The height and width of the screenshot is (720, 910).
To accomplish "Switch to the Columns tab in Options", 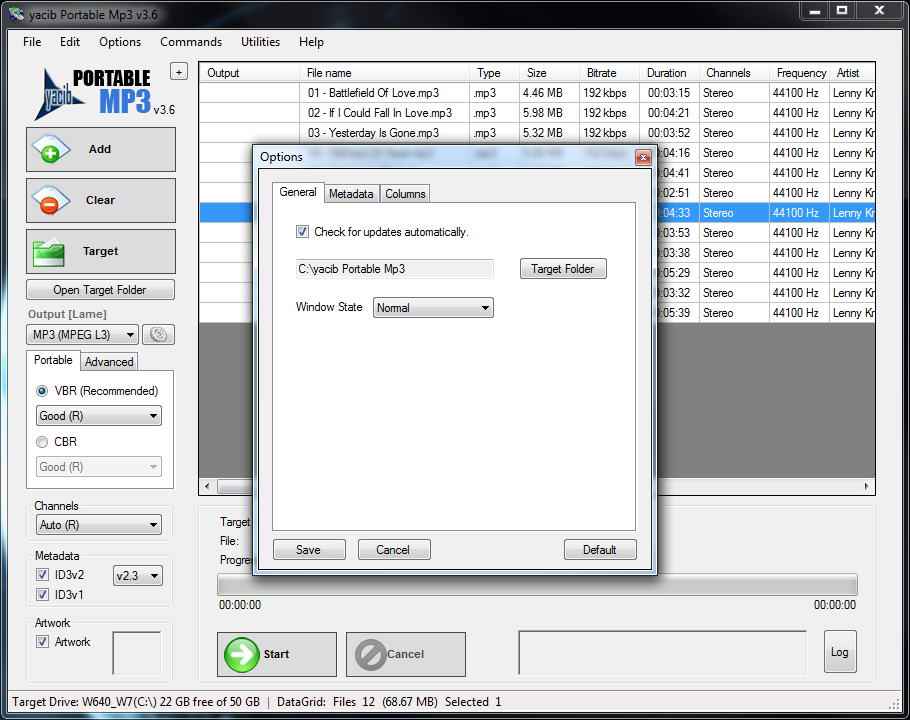I will coord(405,194).
